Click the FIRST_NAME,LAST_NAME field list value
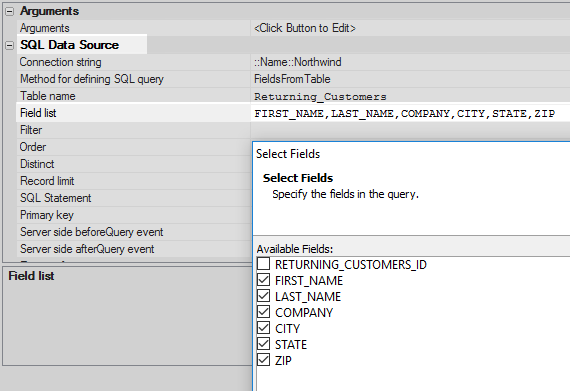This screenshot has height=391, width=570. 404,114
